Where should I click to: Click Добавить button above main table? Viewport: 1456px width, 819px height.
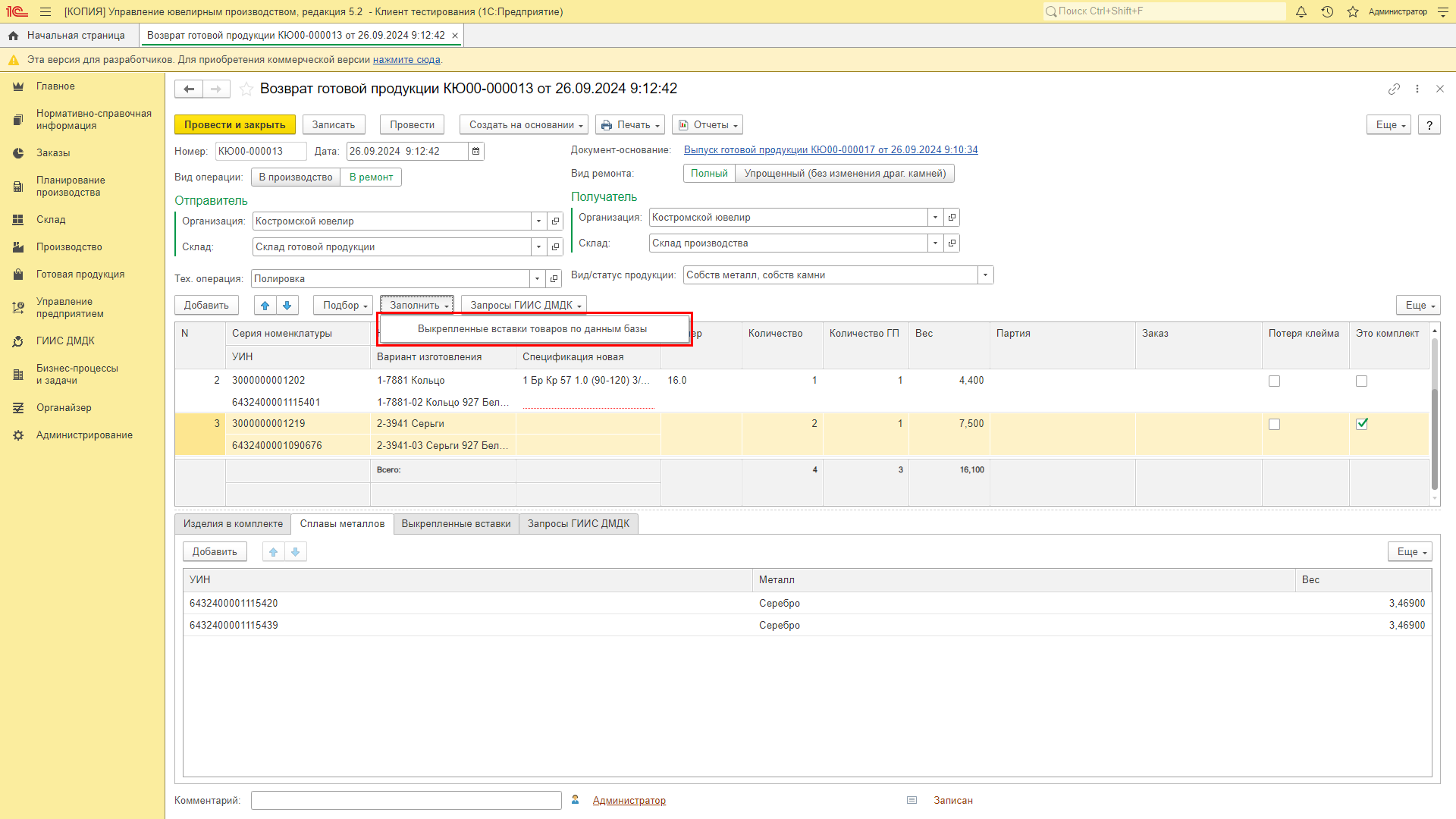206,306
